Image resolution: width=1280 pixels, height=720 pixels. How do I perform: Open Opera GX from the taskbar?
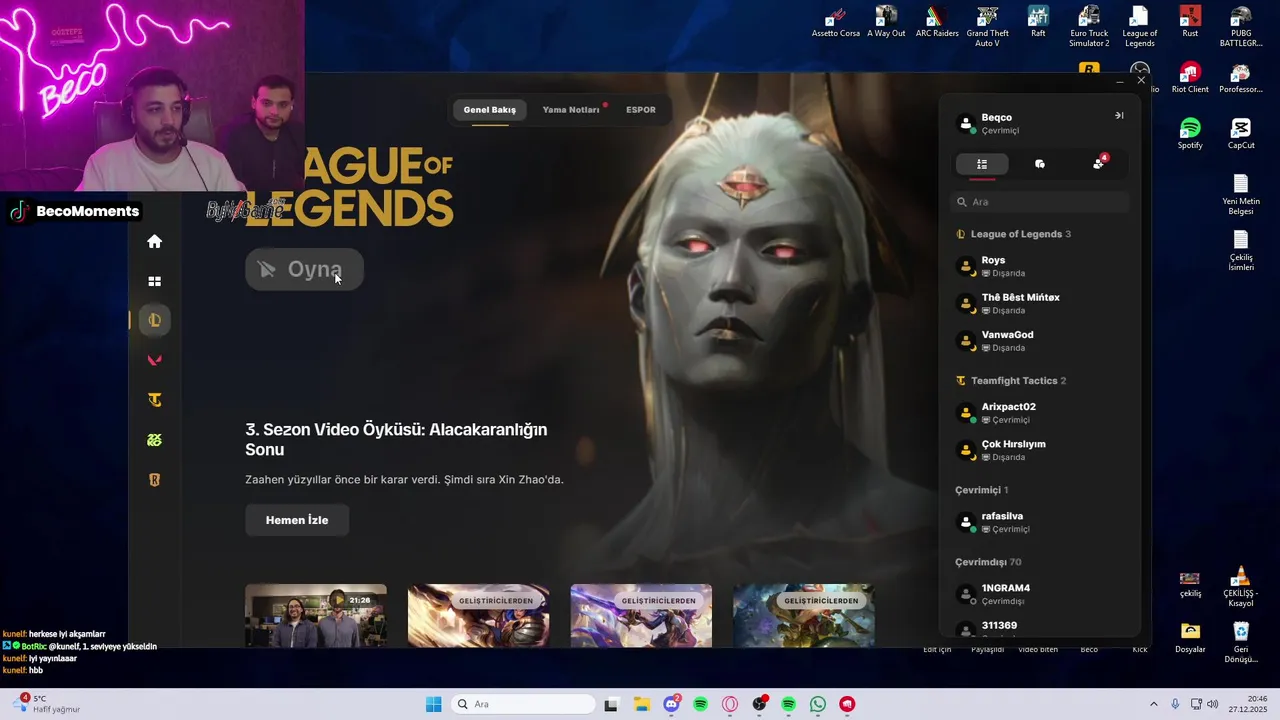pyautogui.click(x=730, y=704)
